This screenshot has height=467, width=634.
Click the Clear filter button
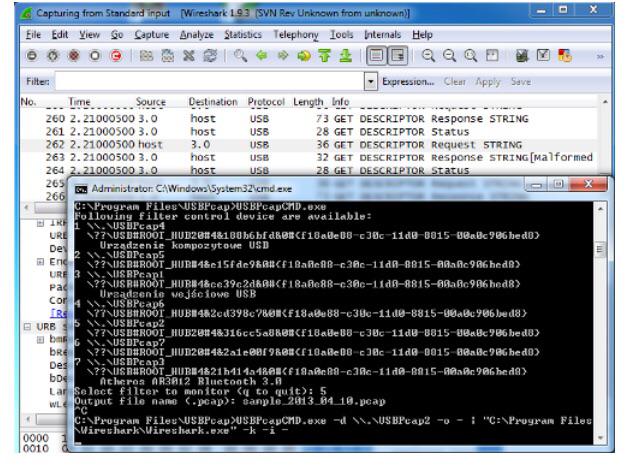click(455, 82)
